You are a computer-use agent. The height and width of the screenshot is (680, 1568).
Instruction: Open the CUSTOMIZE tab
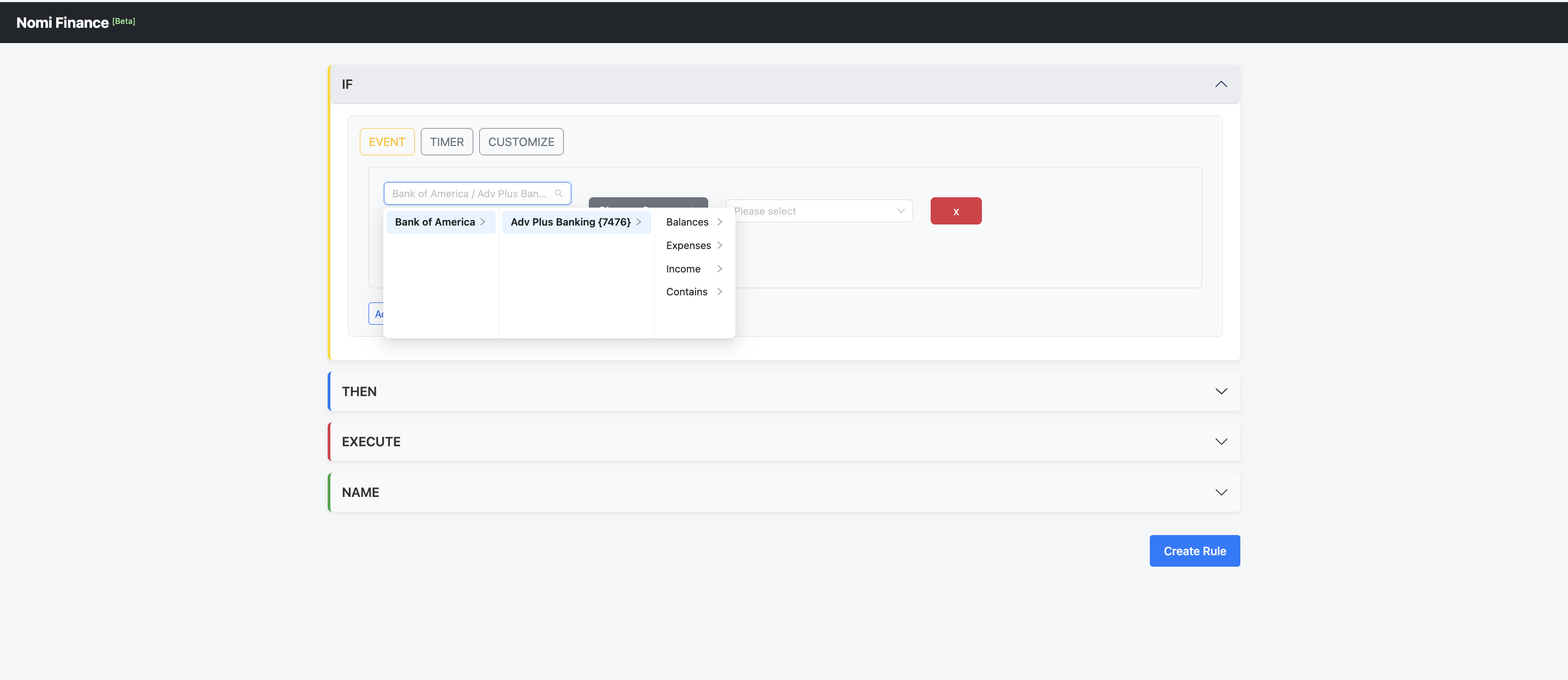521,142
